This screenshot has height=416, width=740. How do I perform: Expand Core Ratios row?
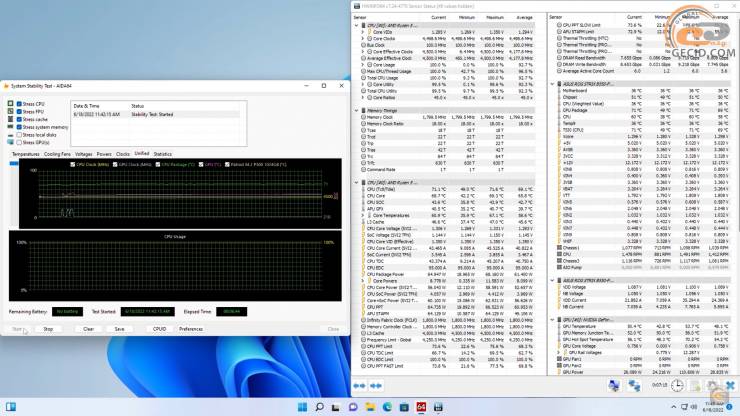(x=362, y=98)
